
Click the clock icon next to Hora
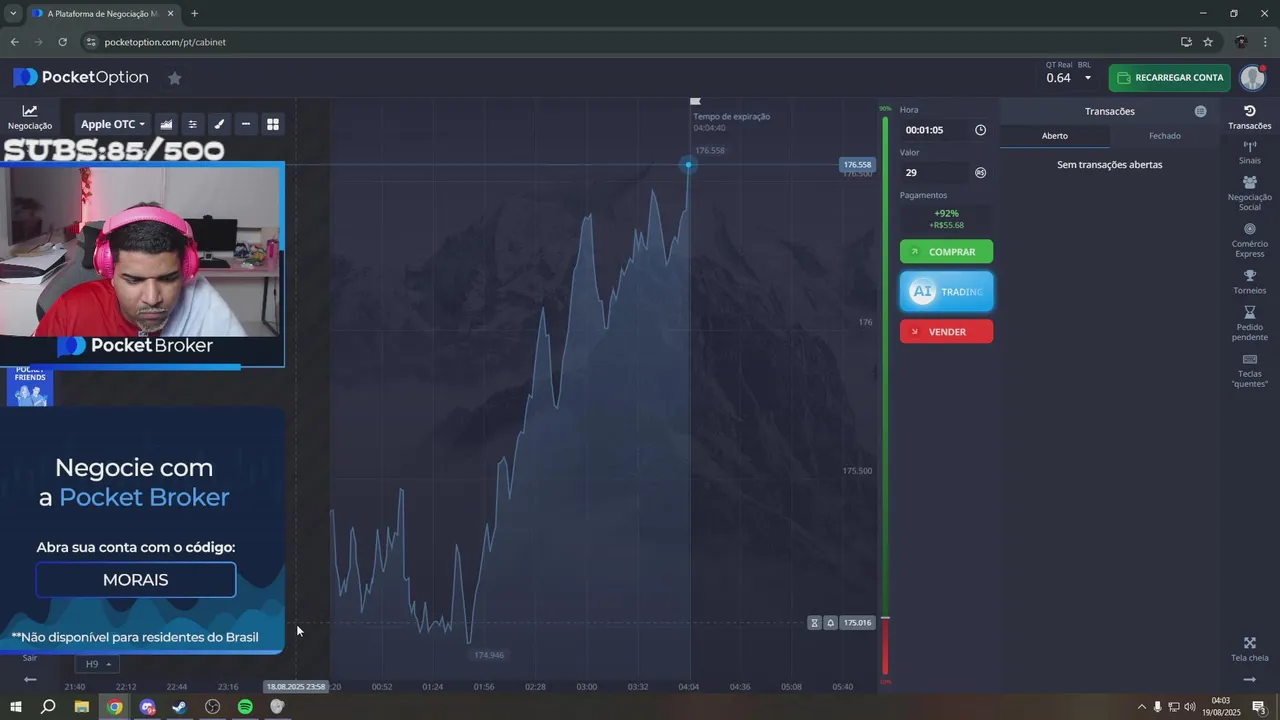(x=980, y=130)
